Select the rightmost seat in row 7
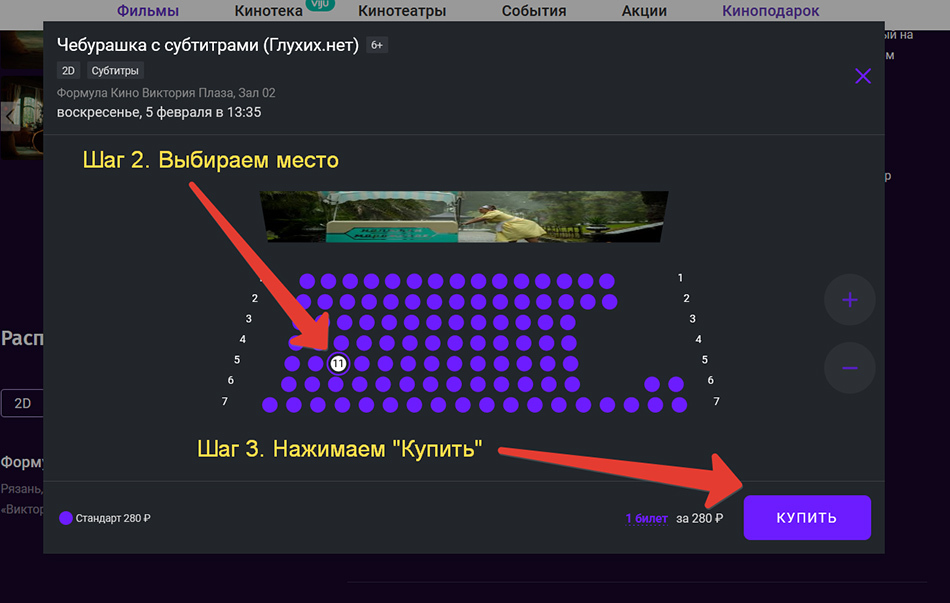The height and width of the screenshot is (603, 950). click(679, 405)
